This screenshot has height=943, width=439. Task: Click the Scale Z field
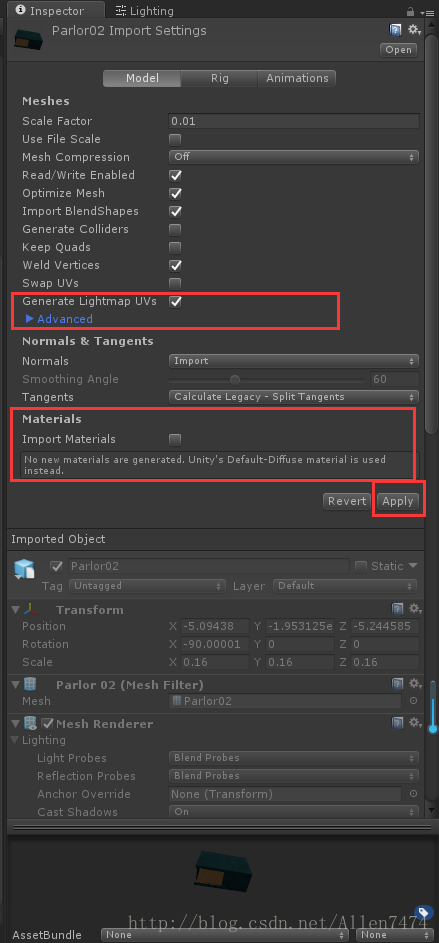point(385,663)
